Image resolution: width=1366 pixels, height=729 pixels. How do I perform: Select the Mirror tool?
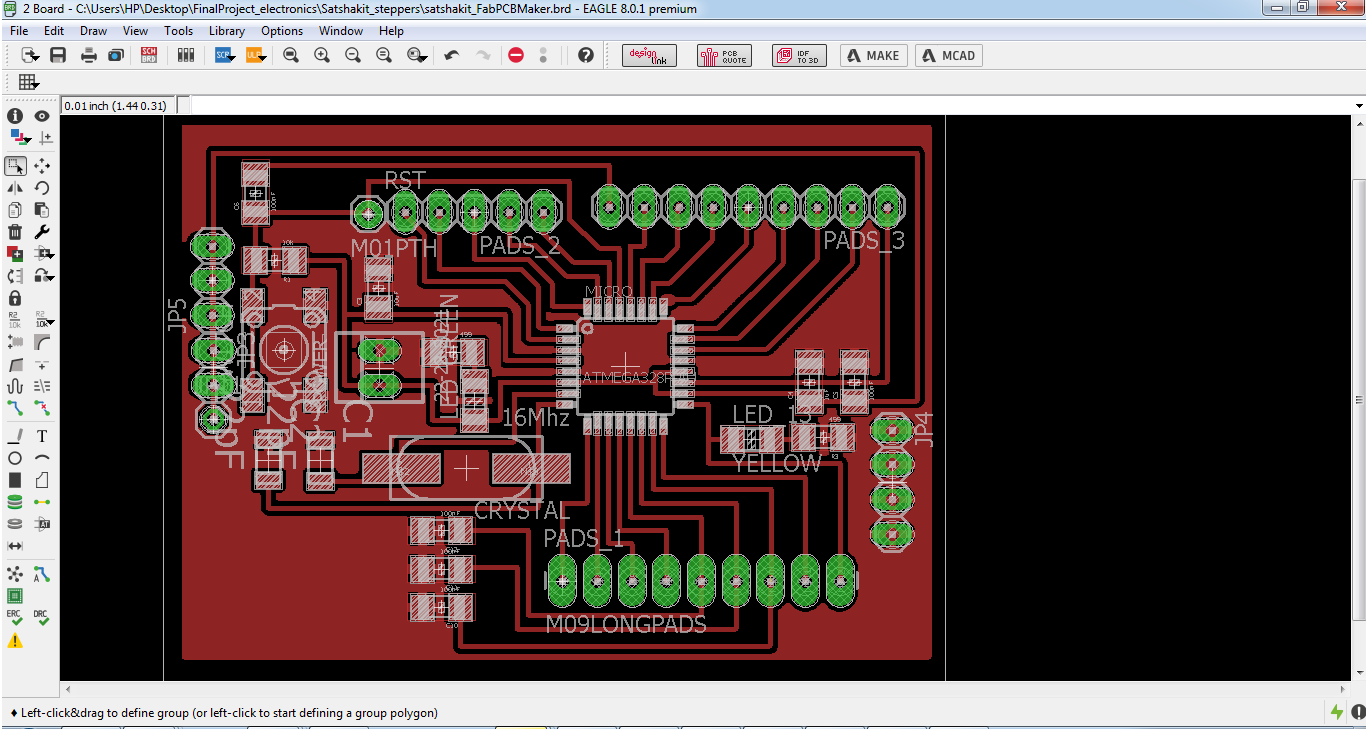click(15, 187)
